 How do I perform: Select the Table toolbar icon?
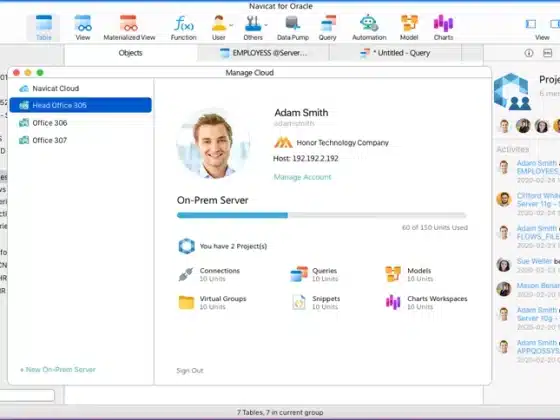pos(44,28)
